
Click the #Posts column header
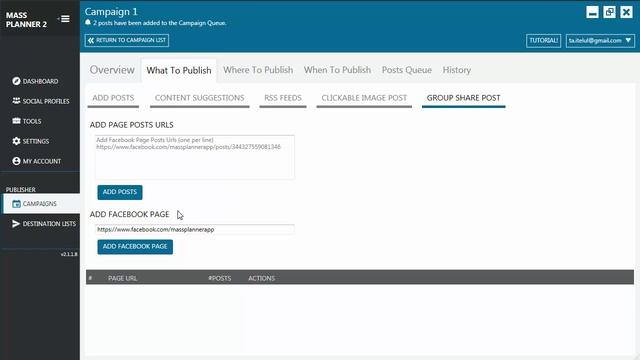pos(220,278)
